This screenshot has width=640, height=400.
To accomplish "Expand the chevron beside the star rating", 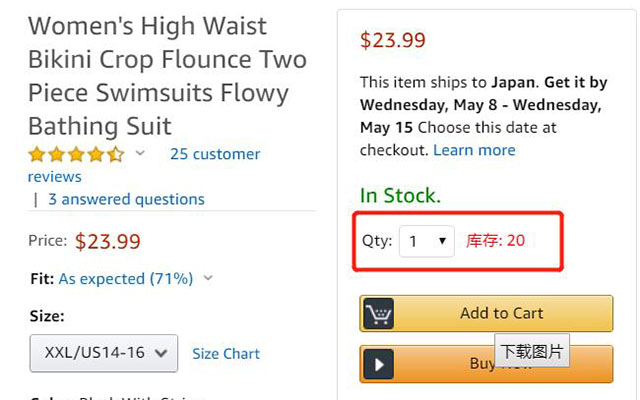I will click(x=141, y=153).
